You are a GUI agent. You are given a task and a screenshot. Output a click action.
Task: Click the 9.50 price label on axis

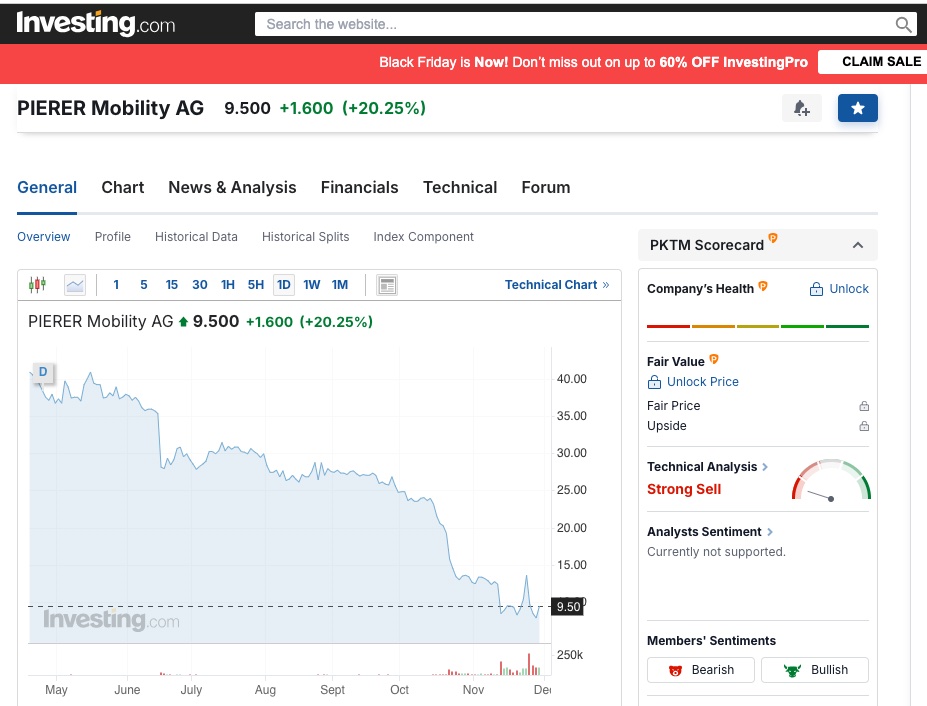coord(568,607)
